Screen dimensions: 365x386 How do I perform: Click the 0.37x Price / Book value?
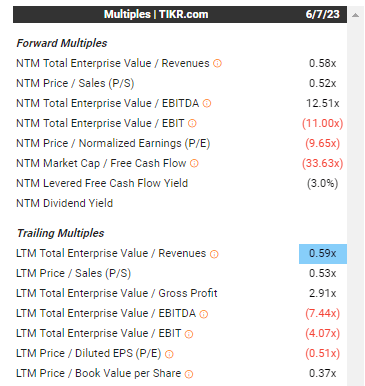click(x=323, y=373)
